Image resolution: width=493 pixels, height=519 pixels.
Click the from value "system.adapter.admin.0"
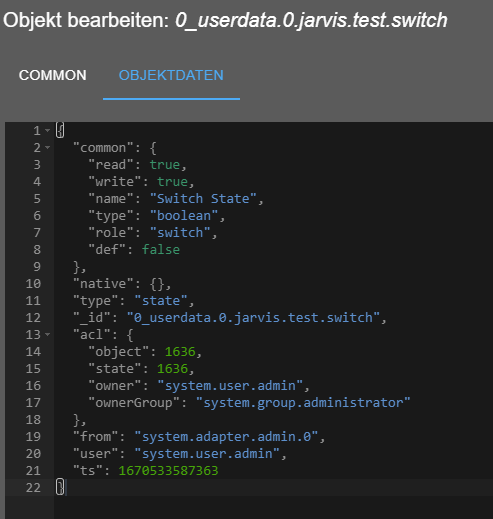226,437
